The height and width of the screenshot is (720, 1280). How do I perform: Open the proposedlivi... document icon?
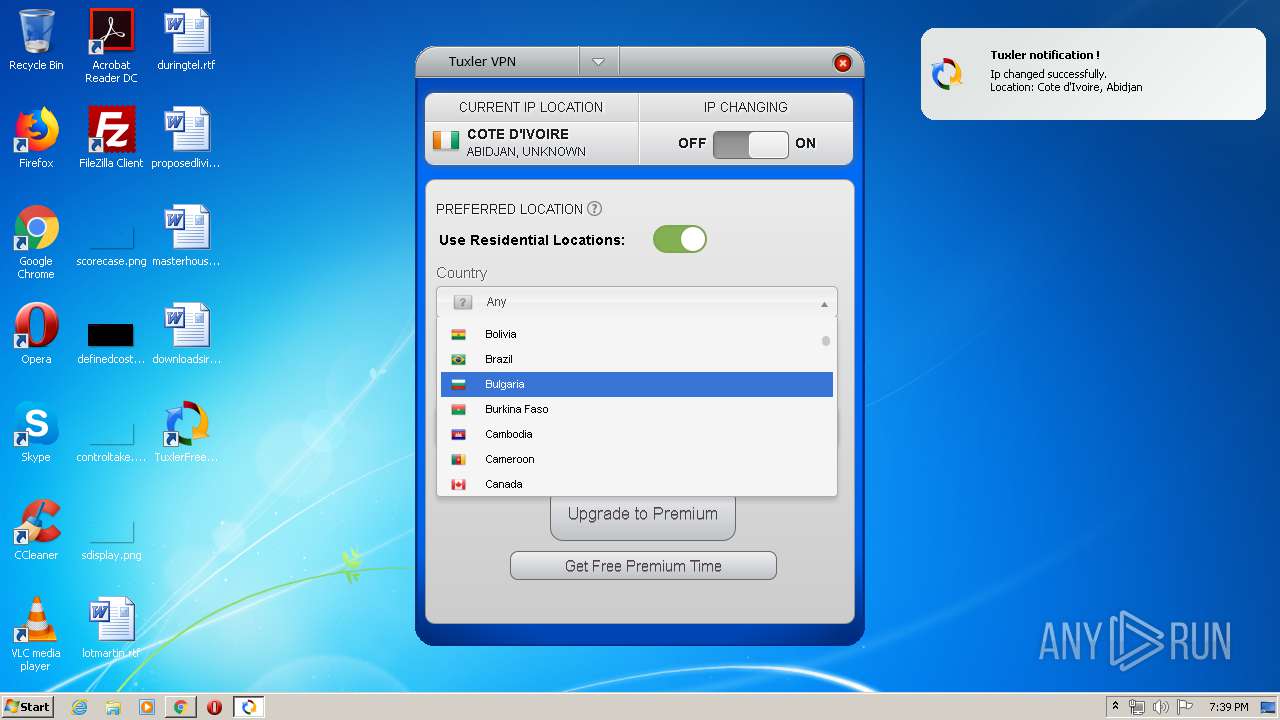[186, 138]
